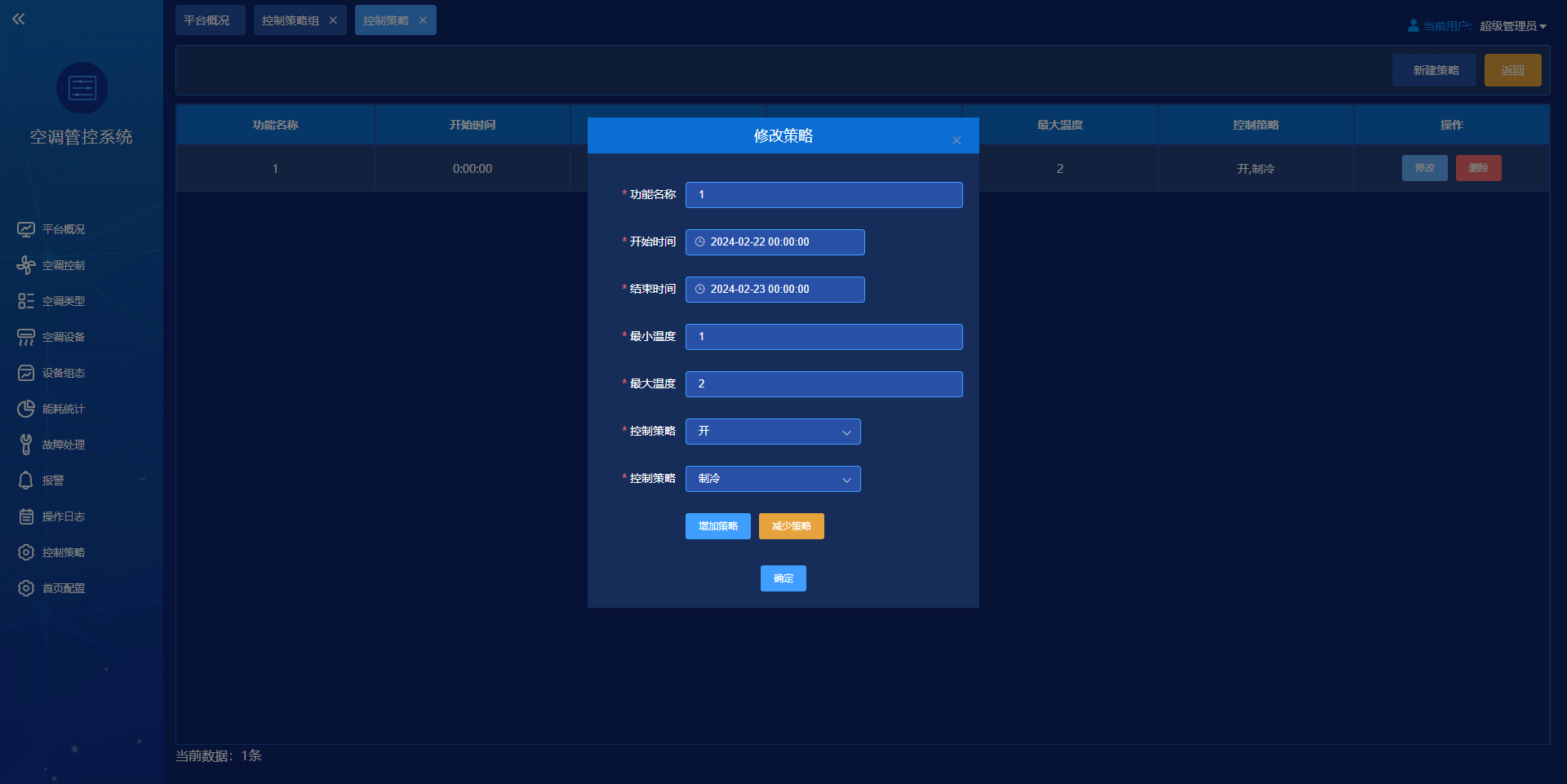Click the 开,制冷 strategy cell

pos(1256,169)
